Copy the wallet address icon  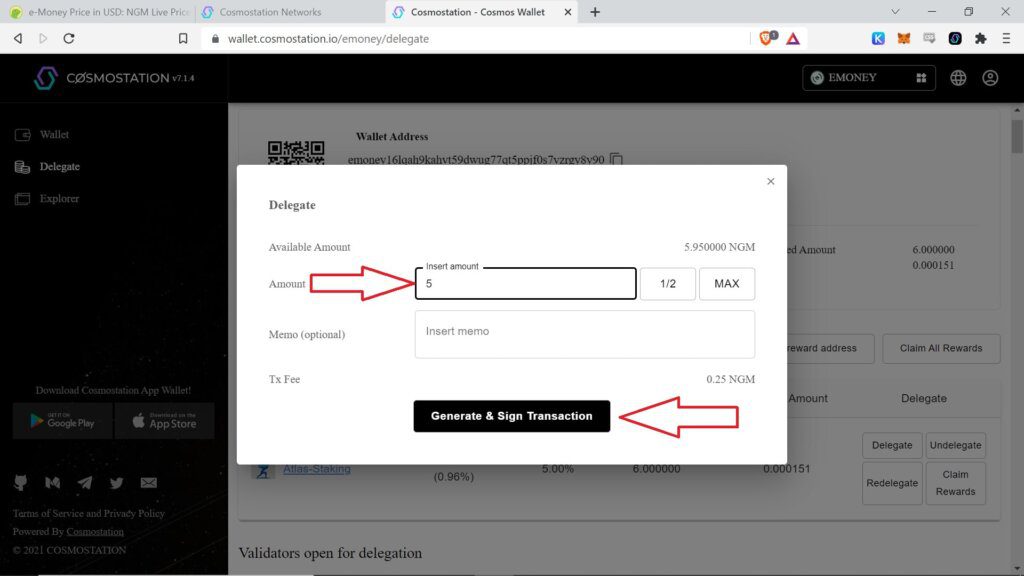click(x=616, y=159)
